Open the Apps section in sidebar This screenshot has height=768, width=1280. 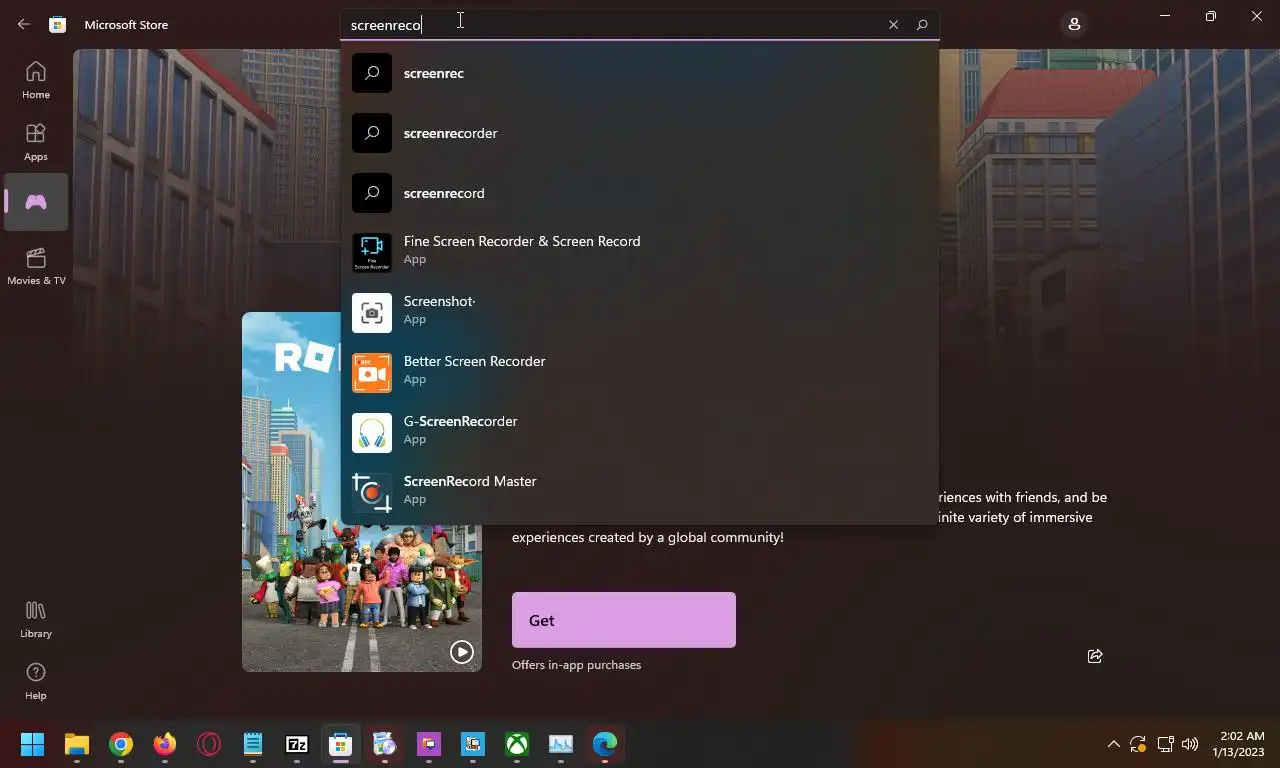pos(36,142)
